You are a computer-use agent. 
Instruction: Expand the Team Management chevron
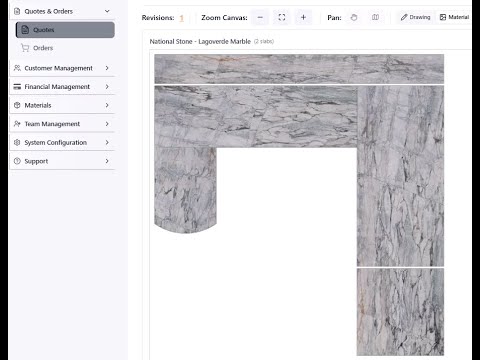pyautogui.click(x=107, y=124)
